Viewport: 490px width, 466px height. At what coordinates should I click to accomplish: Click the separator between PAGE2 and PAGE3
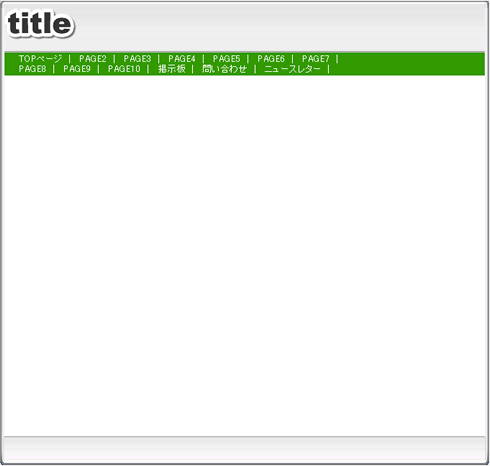(x=114, y=59)
